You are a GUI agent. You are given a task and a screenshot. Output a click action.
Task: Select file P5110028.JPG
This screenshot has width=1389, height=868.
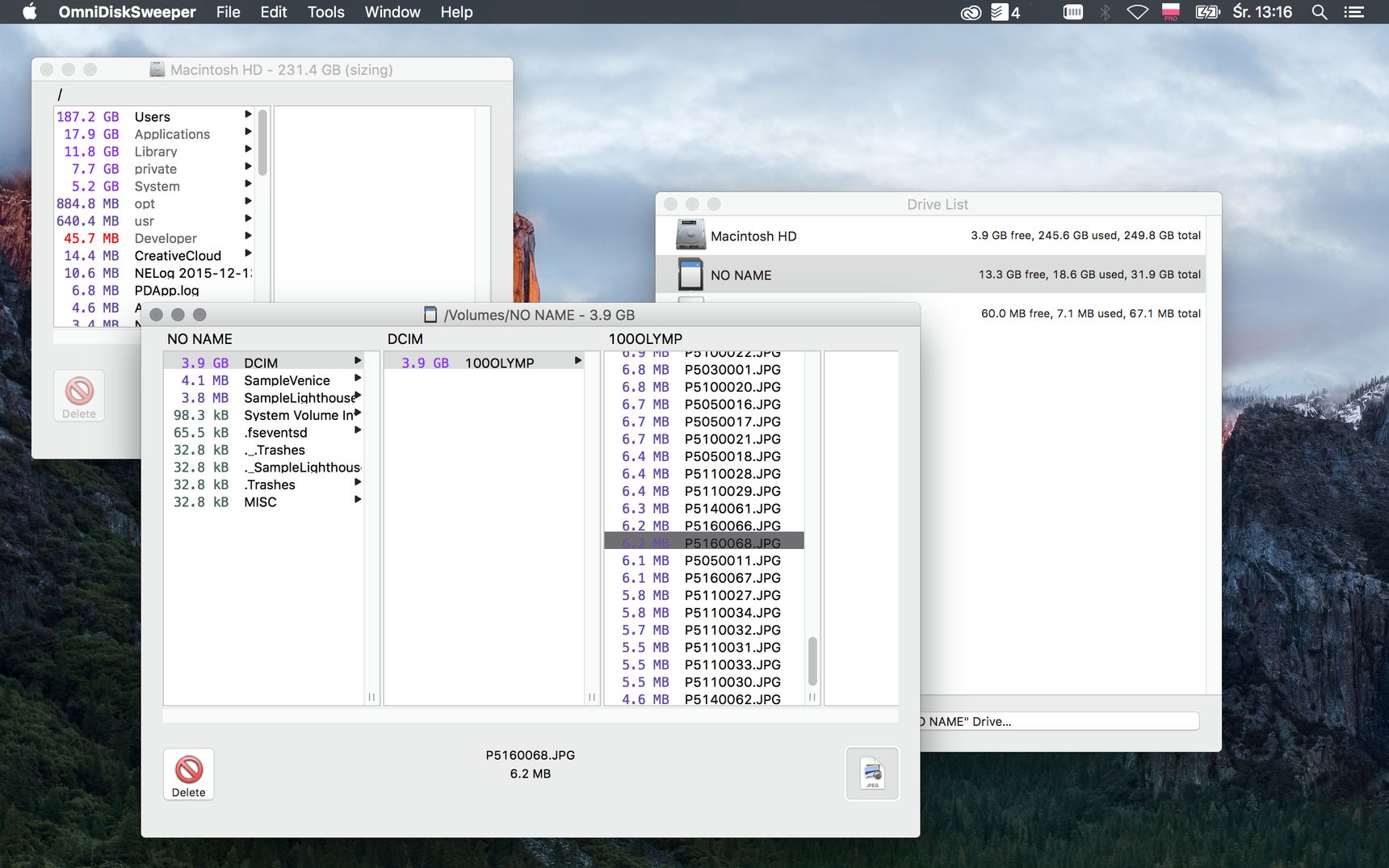704,474
